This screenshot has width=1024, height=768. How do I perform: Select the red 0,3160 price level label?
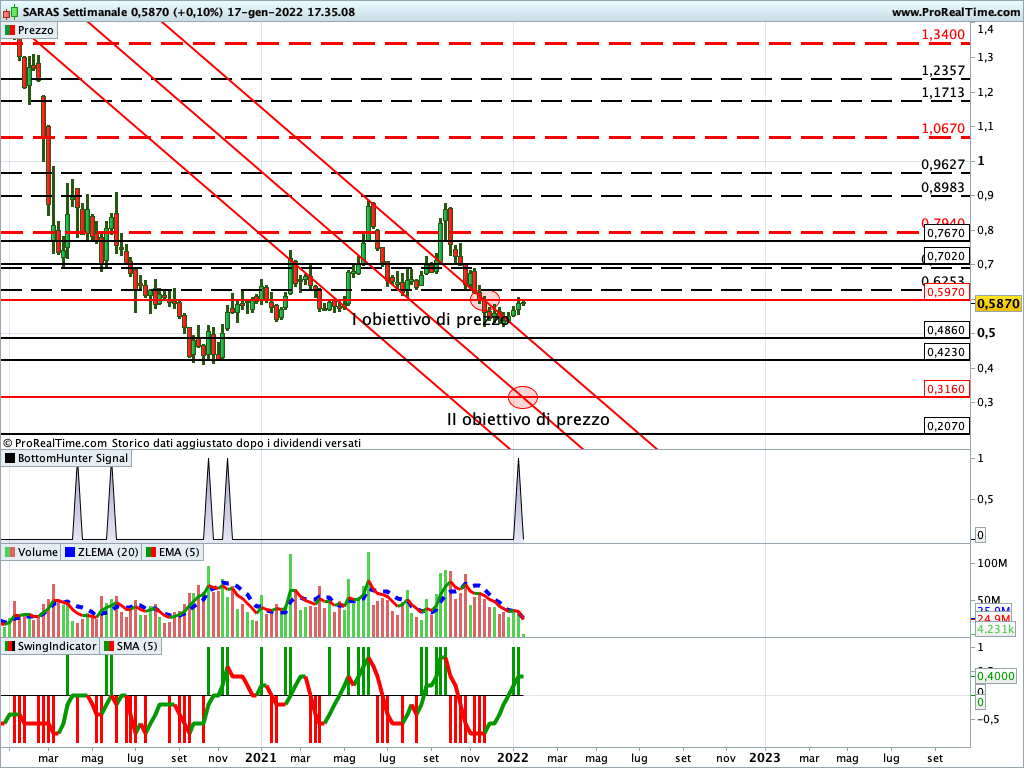(944, 388)
